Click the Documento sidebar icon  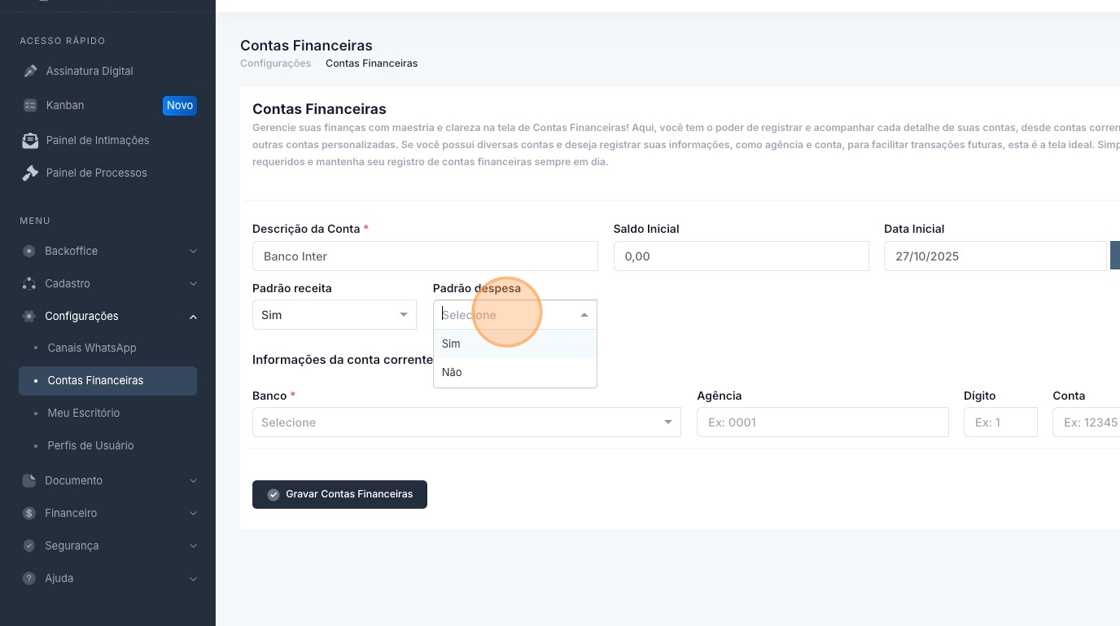coord(29,481)
